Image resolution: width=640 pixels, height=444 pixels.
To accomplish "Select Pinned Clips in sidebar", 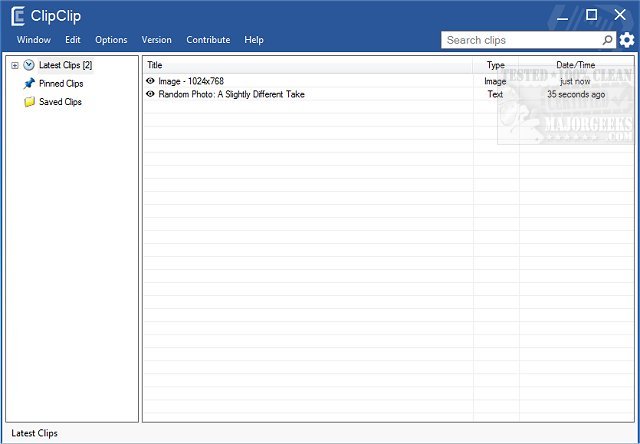I will click(x=61, y=84).
